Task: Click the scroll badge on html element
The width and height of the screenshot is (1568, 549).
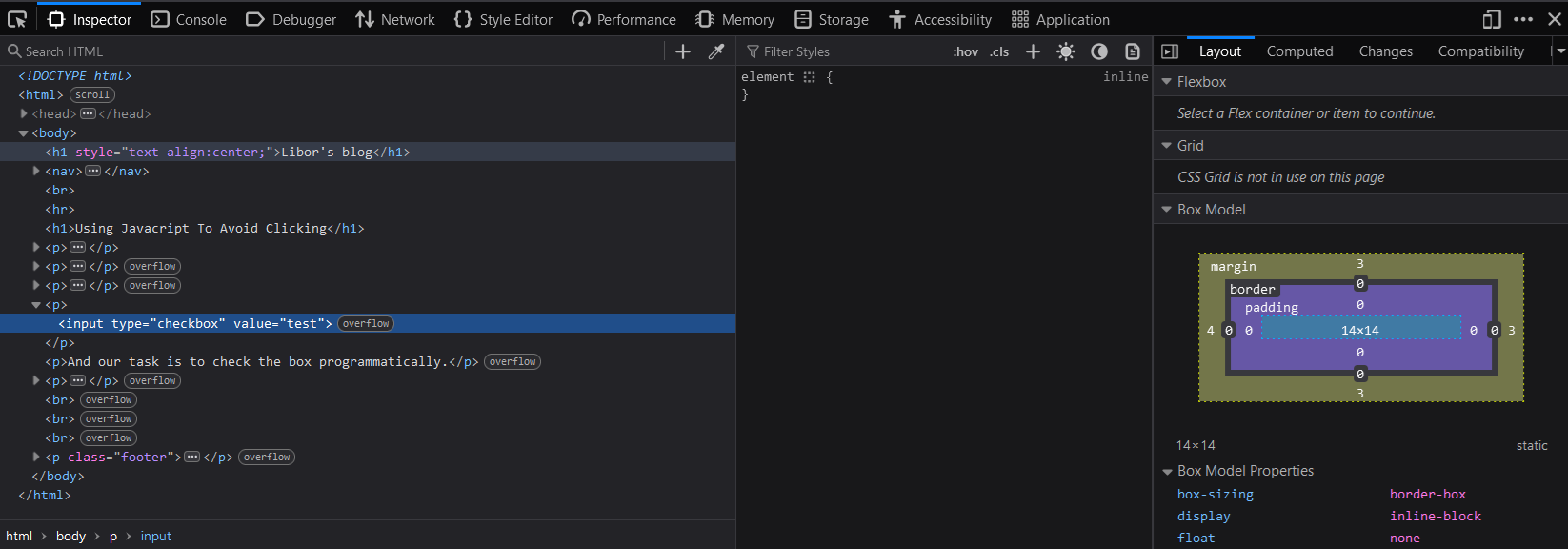Action: point(92,95)
